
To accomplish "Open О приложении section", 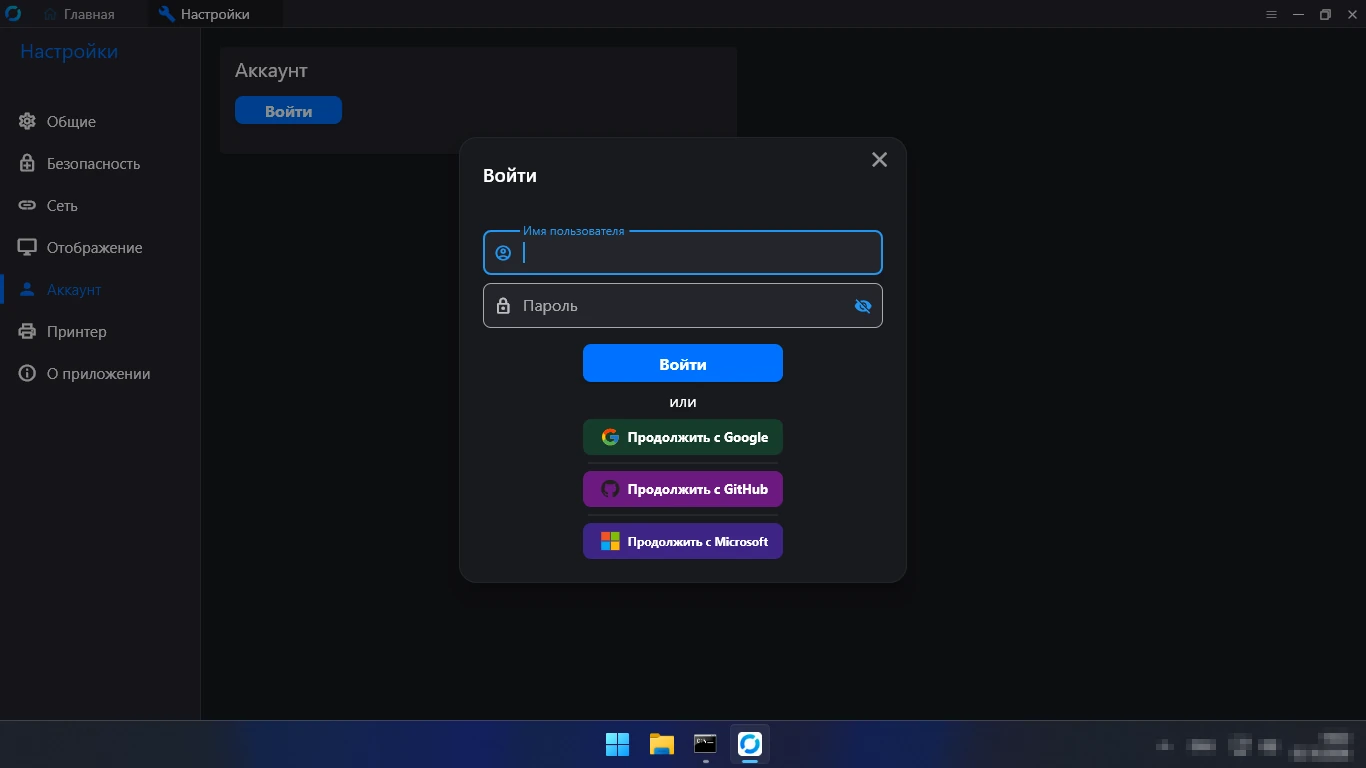I will coord(100,374).
